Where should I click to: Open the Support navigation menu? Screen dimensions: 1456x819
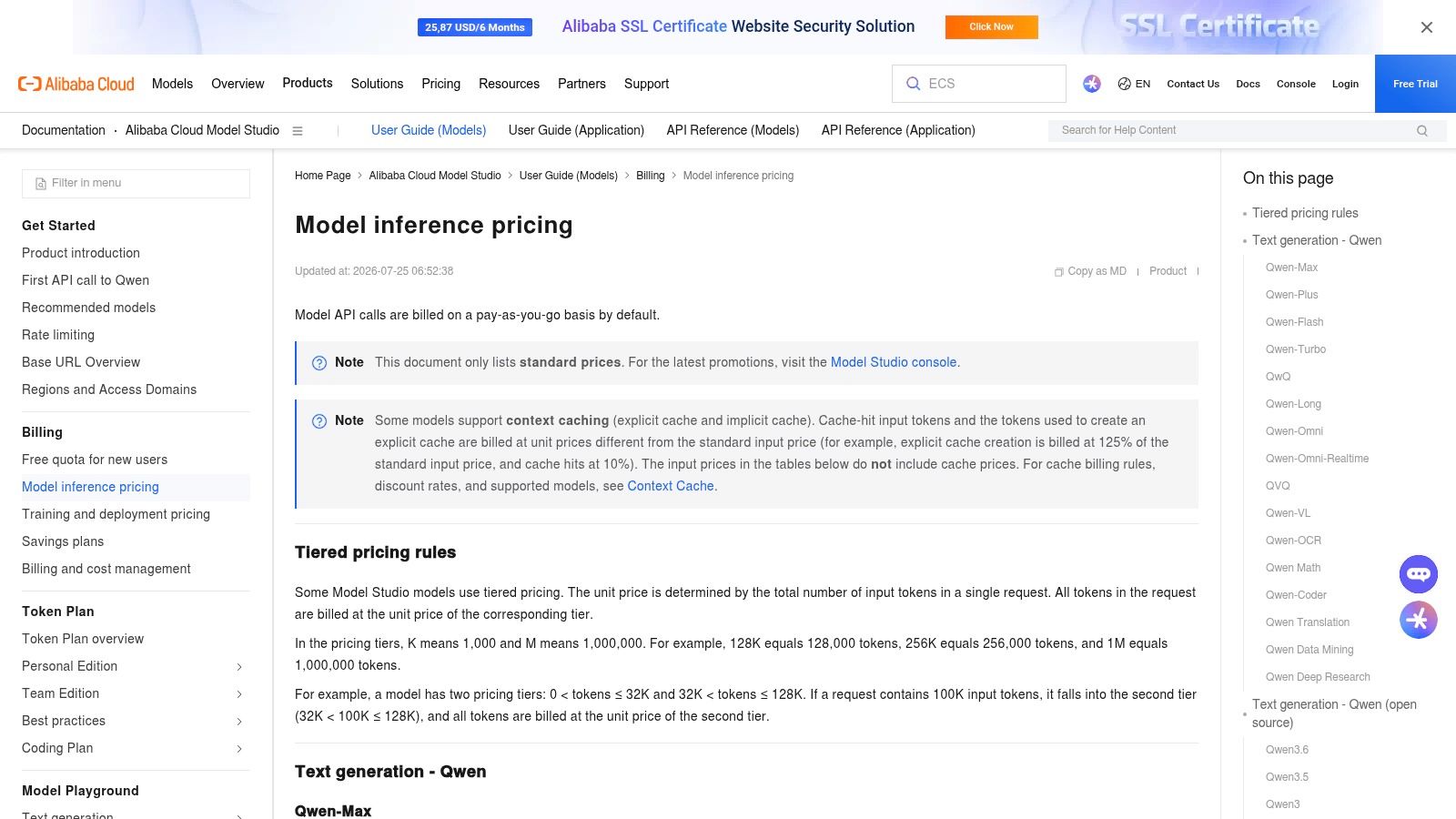tap(646, 84)
